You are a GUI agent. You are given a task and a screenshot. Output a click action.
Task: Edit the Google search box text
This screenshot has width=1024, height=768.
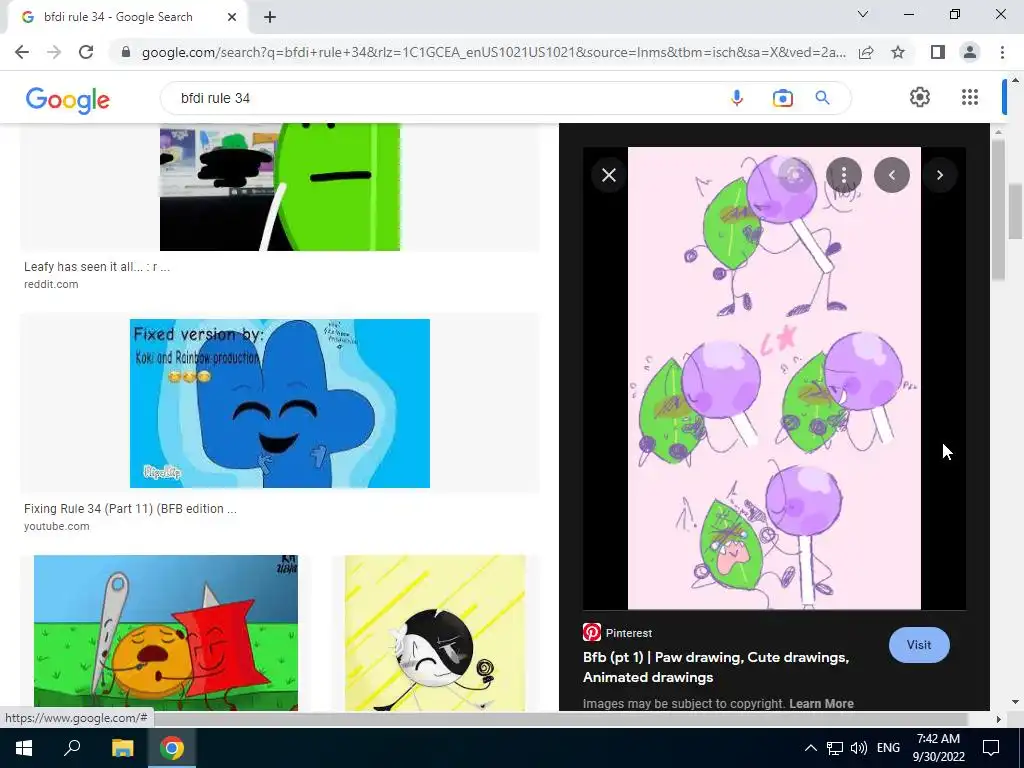click(x=444, y=98)
